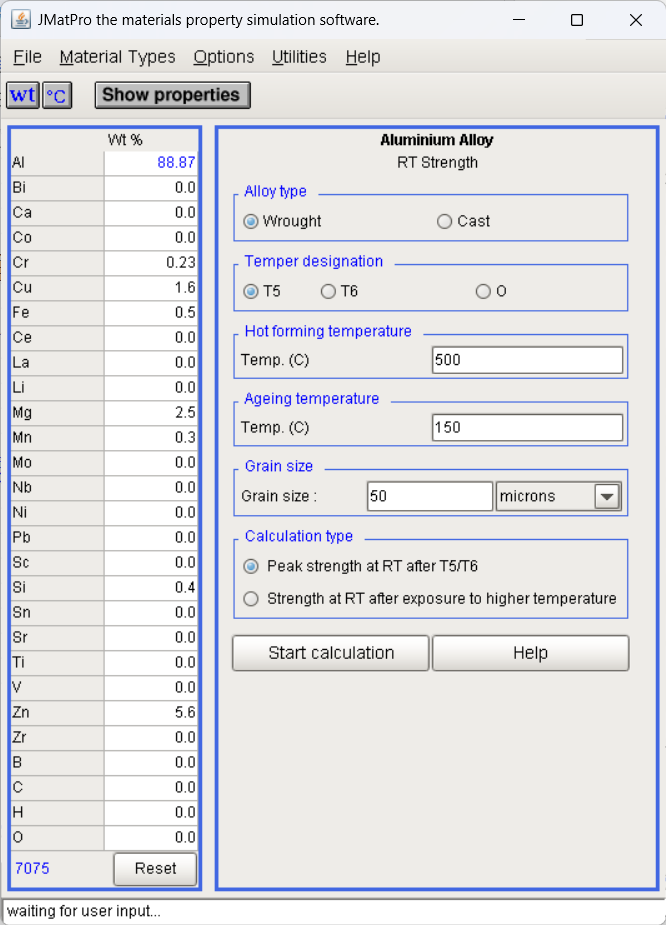Click the Reset composition button
Screen dimensions: 666x925
point(155,868)
